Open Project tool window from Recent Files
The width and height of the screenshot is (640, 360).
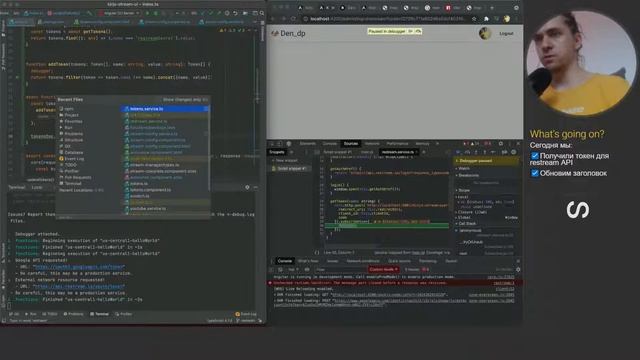71,115
